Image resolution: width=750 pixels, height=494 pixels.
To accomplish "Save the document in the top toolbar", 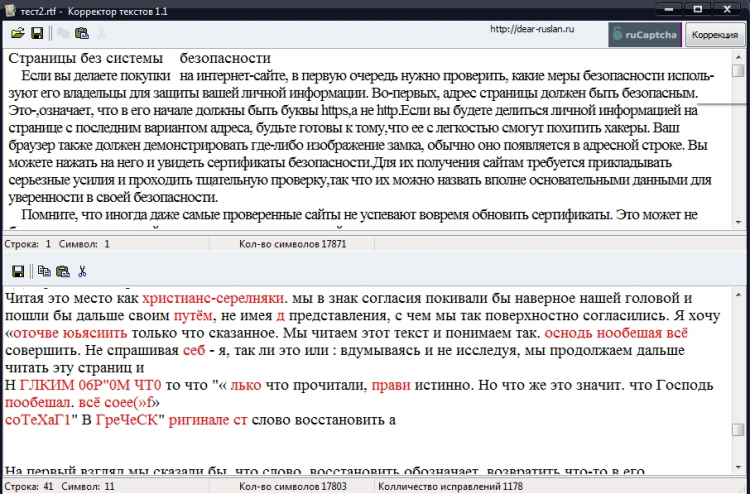I will point(37,34).
